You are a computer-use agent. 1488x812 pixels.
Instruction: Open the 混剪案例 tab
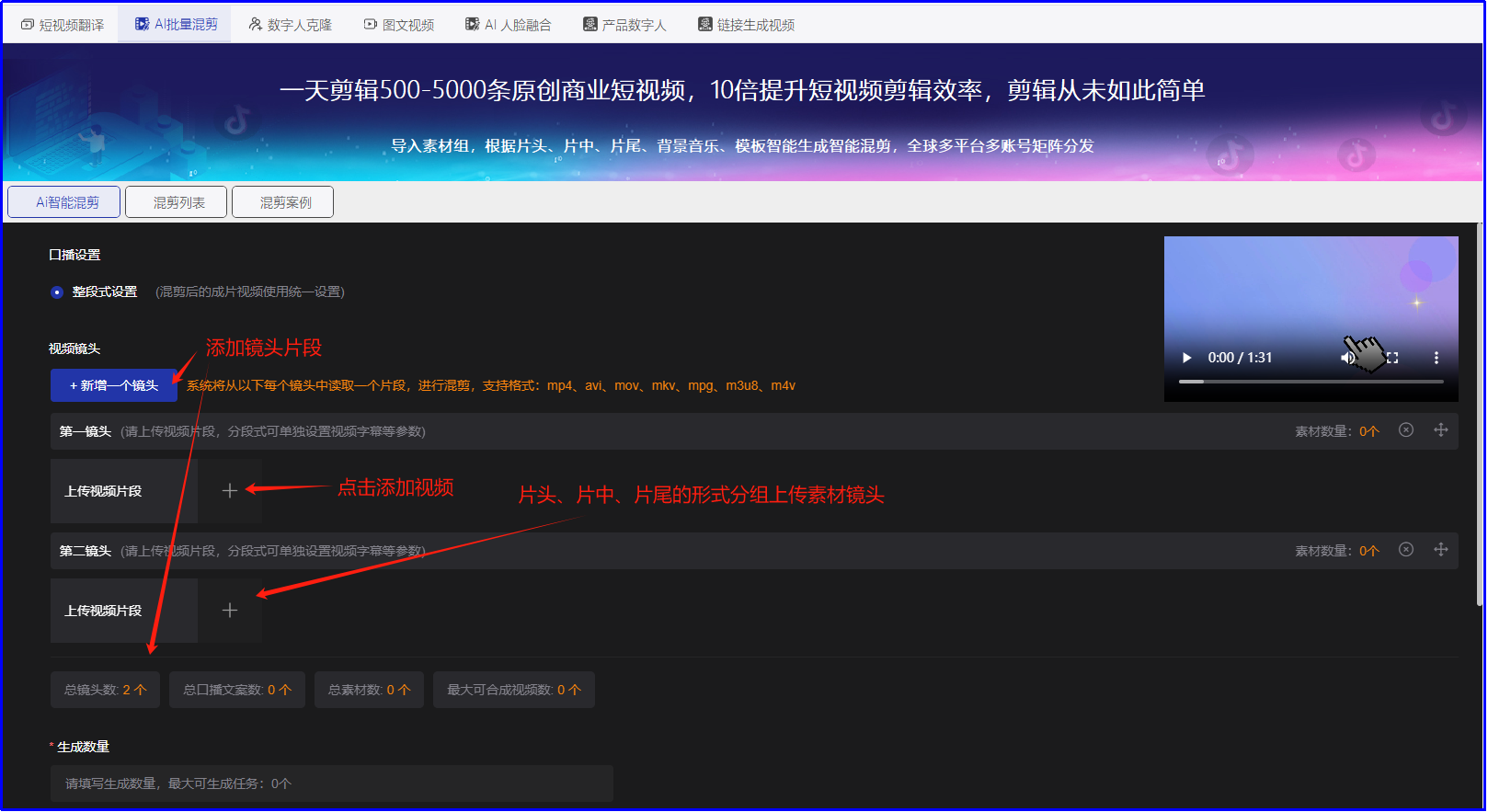click(283, 202)
